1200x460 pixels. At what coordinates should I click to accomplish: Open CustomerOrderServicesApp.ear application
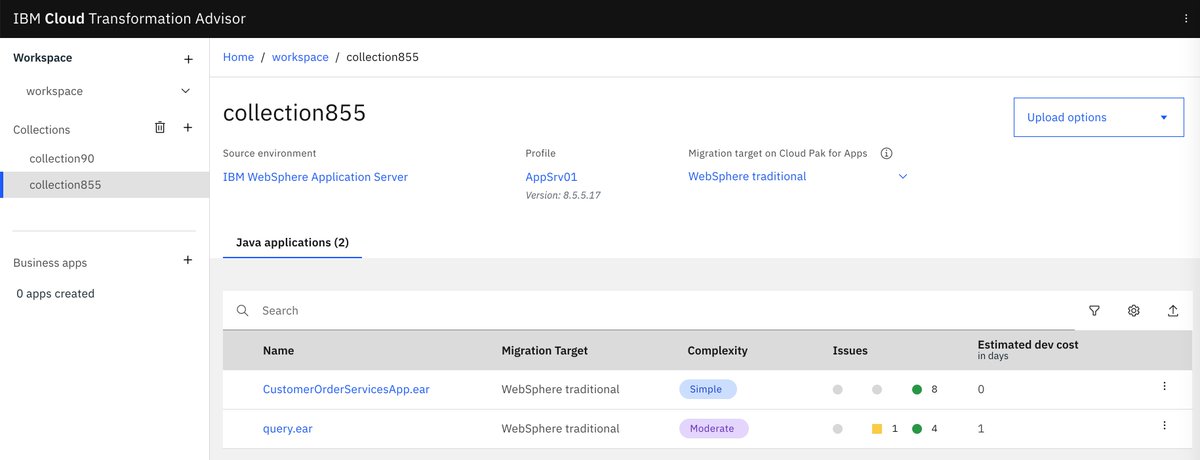[x=346, y=389]
